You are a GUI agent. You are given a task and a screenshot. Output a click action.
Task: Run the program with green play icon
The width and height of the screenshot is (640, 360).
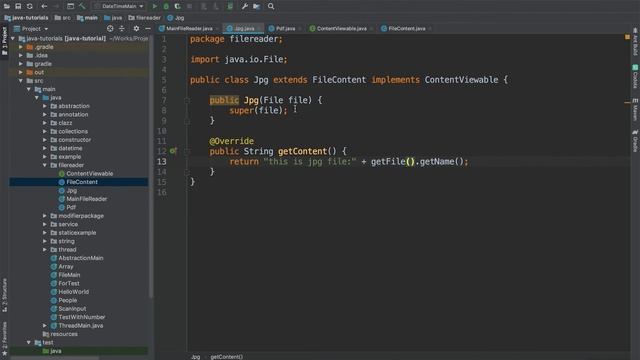click(x=154, y=6)
